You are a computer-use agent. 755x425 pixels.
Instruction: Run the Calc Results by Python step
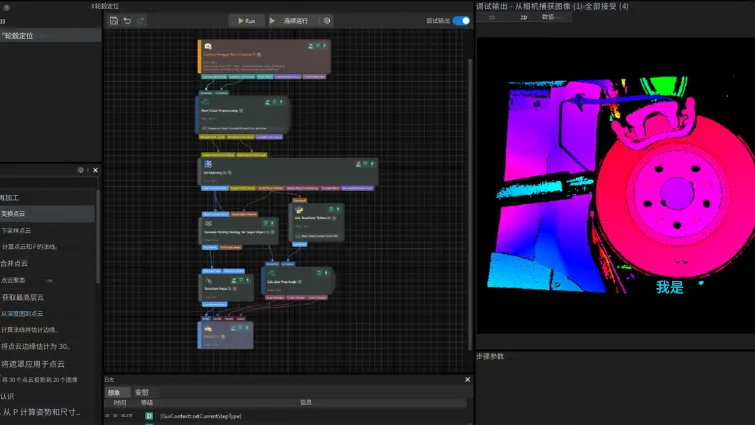tap(338, 209)
